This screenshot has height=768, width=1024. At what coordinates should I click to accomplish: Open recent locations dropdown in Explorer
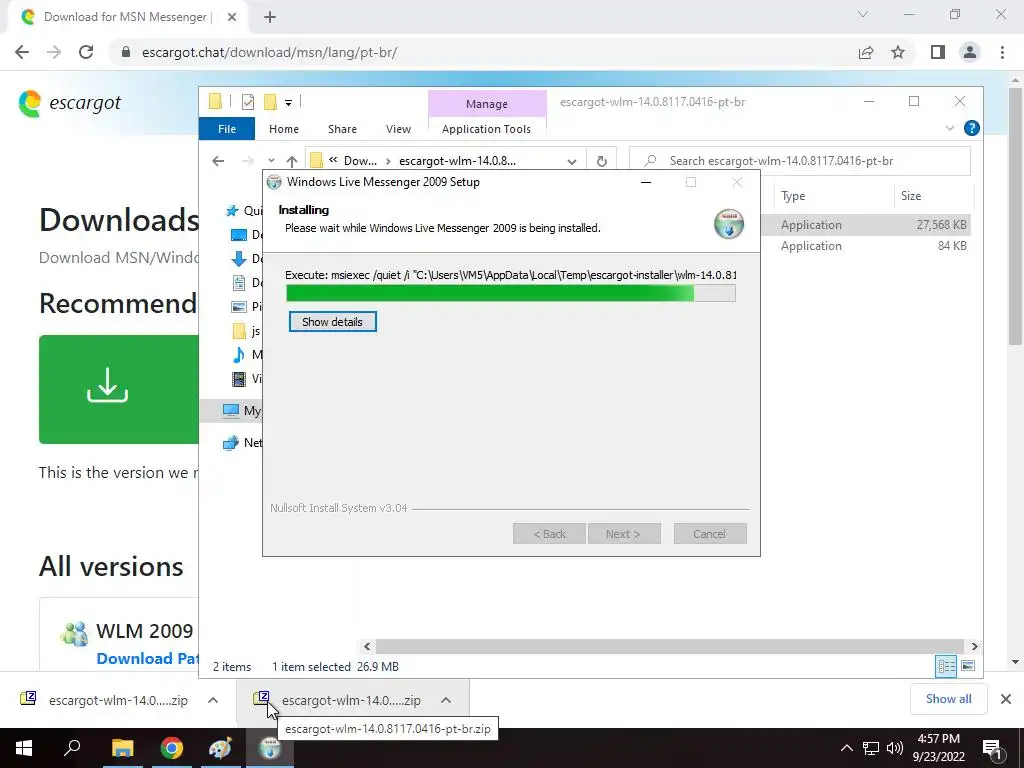coord(271,161)
